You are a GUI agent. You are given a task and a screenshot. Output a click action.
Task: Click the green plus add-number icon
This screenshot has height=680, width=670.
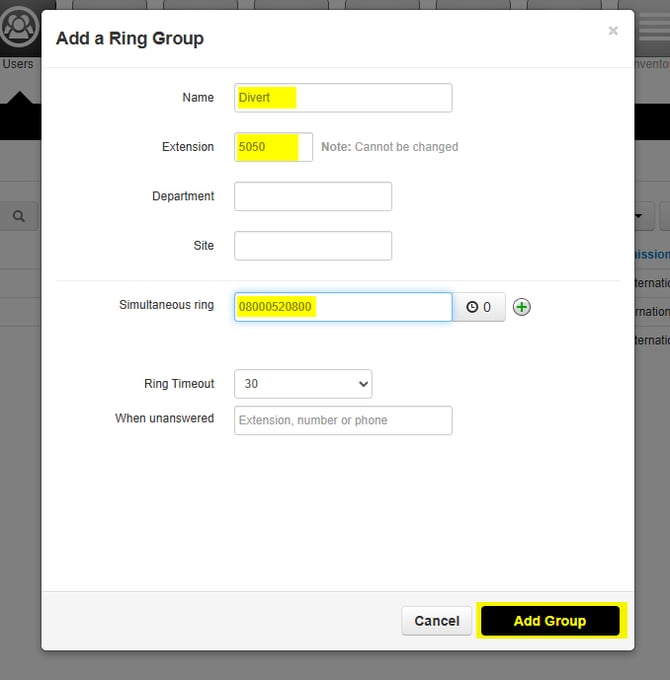tap(521, 307)
